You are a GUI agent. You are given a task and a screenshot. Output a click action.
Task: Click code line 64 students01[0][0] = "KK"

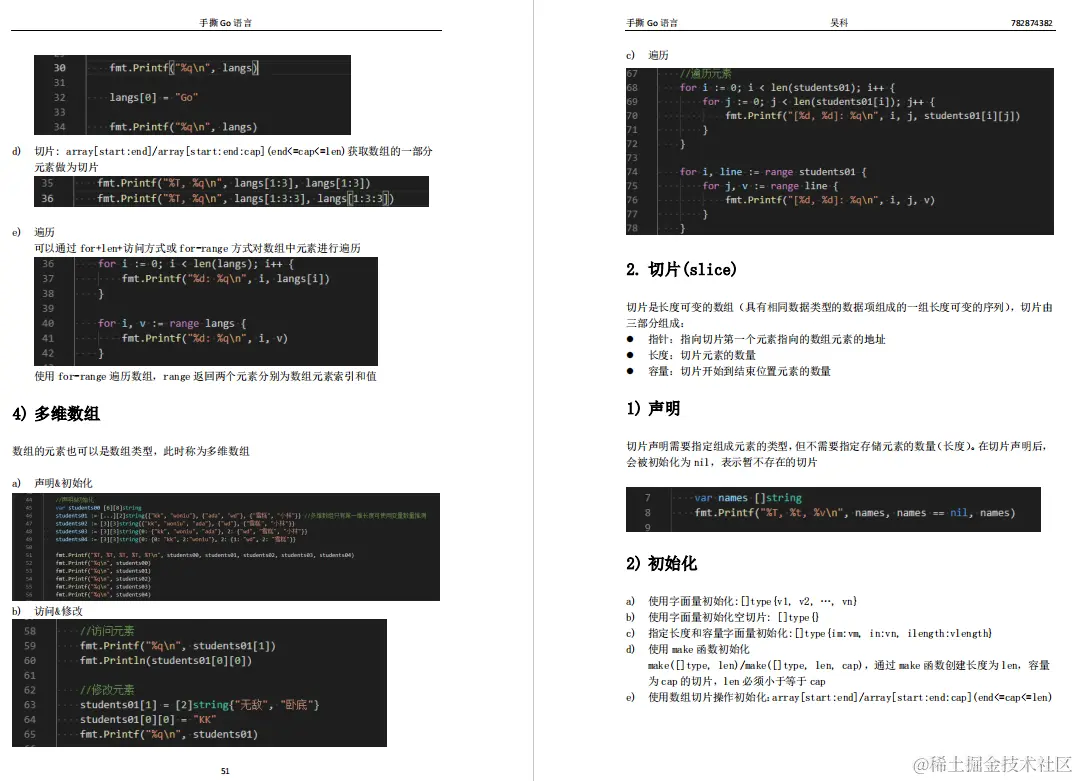click(x=148, y=719)
